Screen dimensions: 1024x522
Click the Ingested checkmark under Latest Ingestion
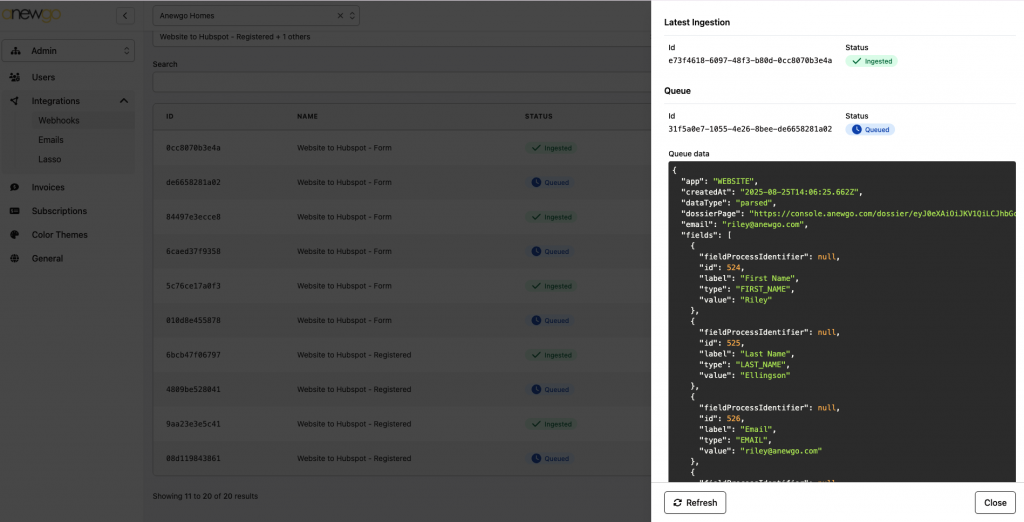click(x=856, y=61)
